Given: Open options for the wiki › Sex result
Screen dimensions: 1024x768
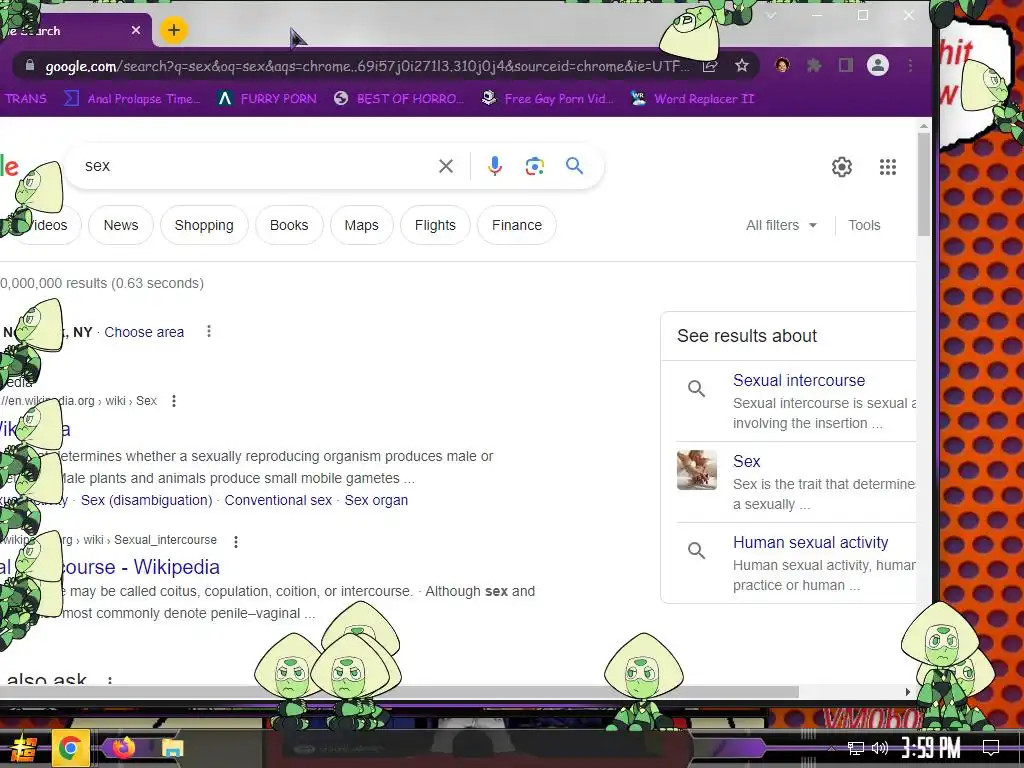Looking at the screenshot, I should coord(174,401).
